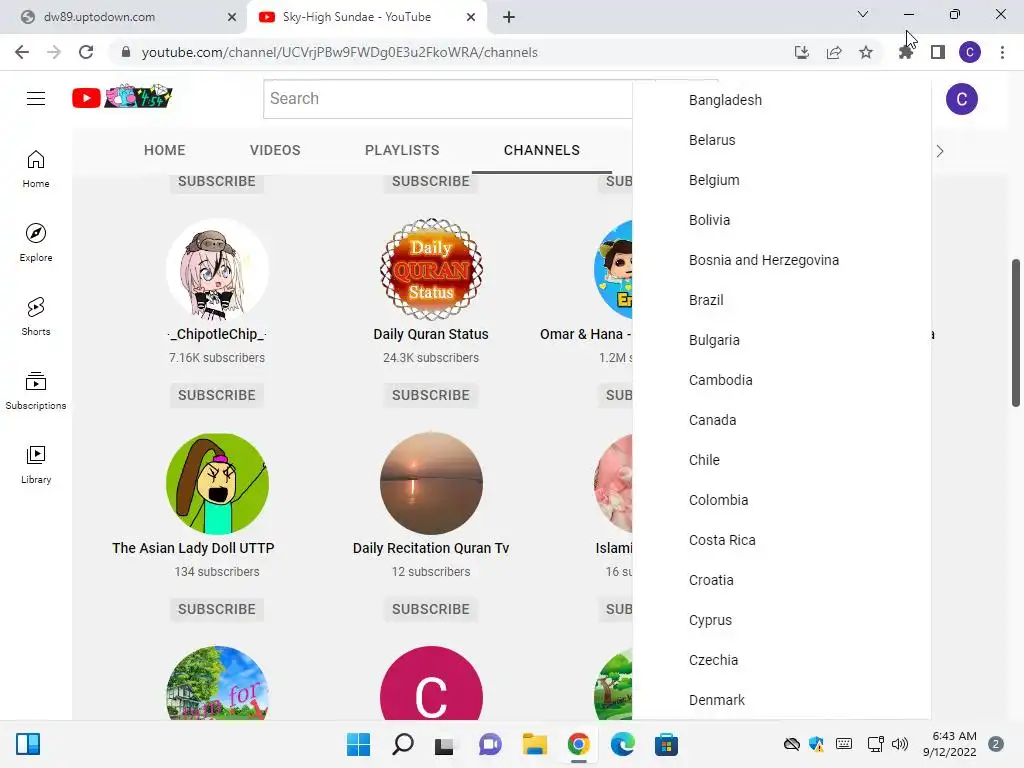Click the YouTube logo
The width and height of the screenshot is (1024, 768).
pyautogui.click(x=121, y=97)
